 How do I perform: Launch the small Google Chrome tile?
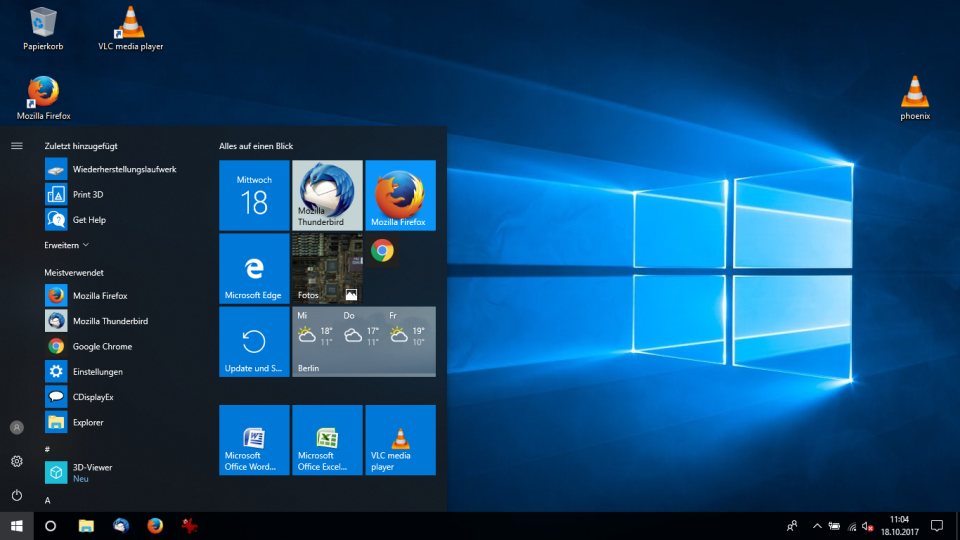coord(382,250)
